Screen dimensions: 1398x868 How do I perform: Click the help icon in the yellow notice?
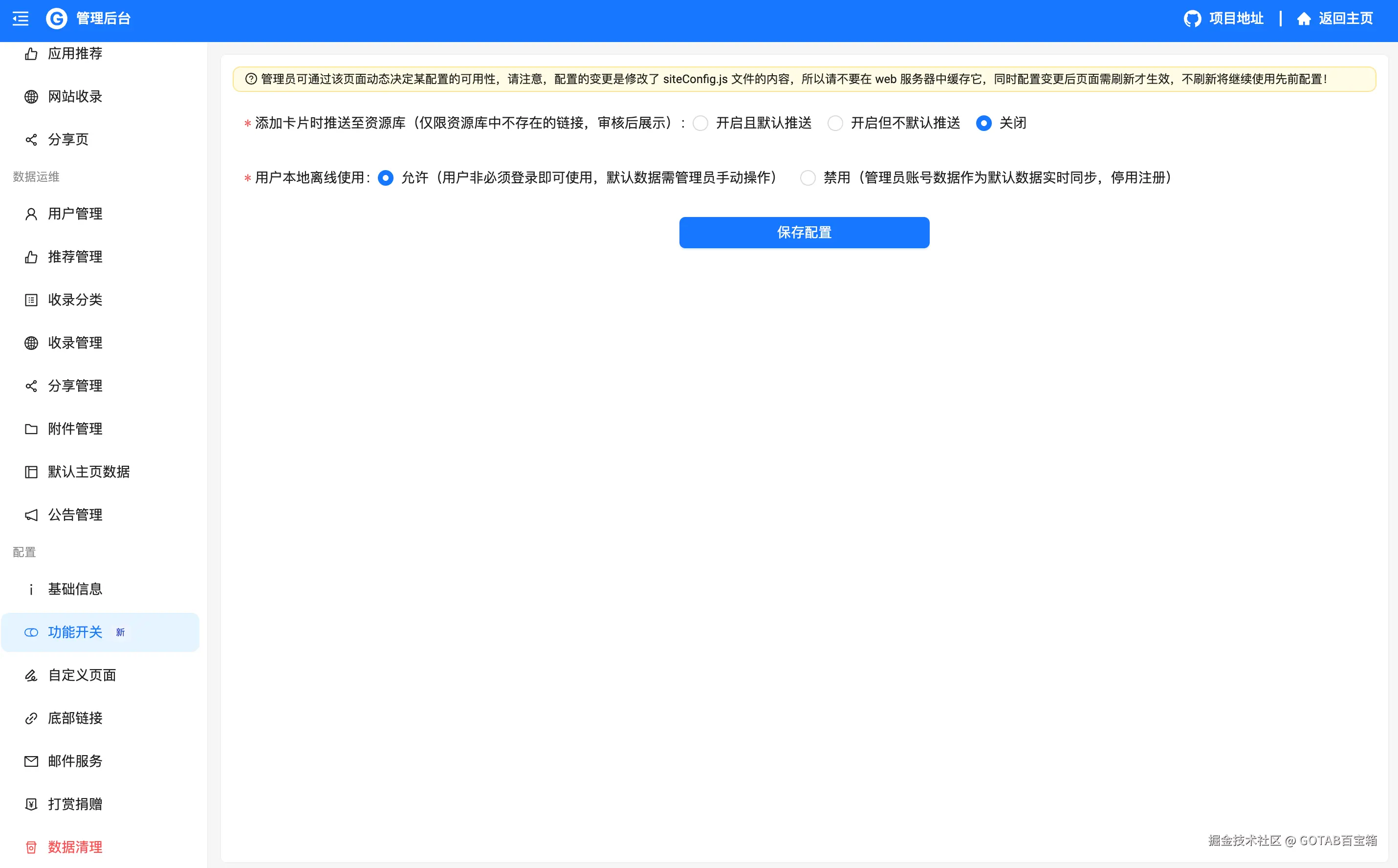point(251,79)
